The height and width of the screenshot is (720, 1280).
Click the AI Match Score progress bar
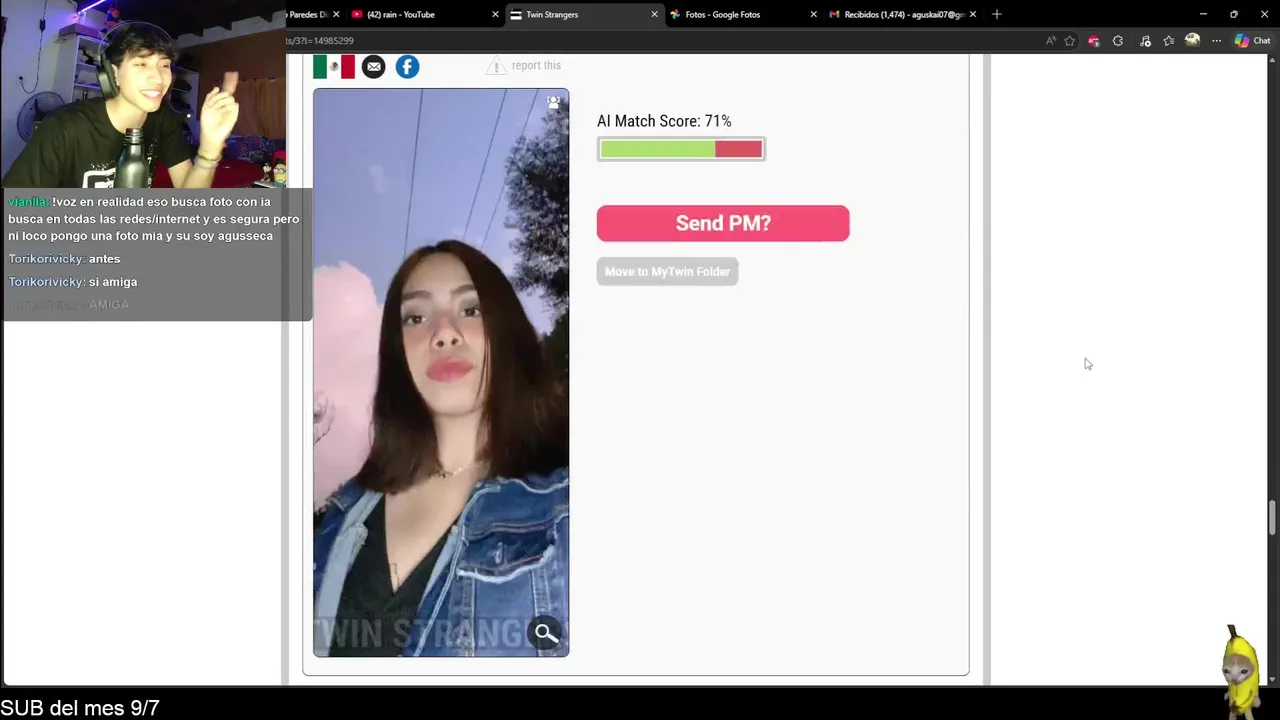[x=681, y=149]
